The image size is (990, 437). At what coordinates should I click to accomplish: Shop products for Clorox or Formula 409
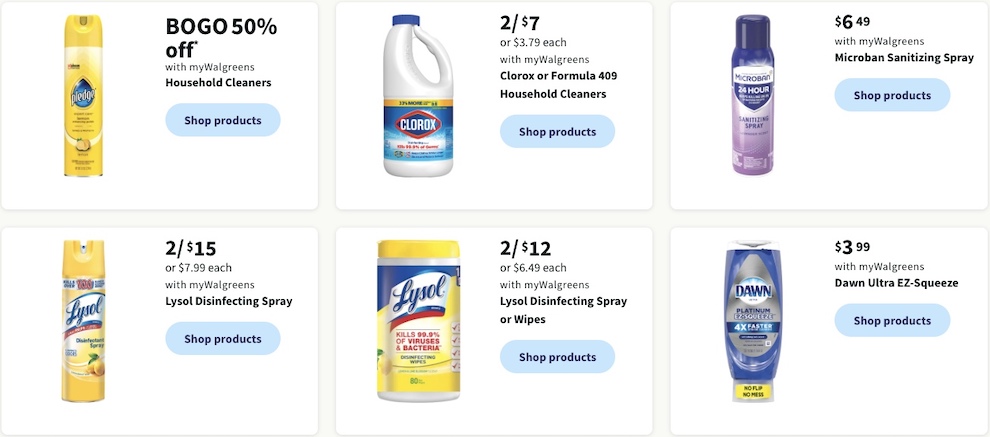(x=558, y=131)
